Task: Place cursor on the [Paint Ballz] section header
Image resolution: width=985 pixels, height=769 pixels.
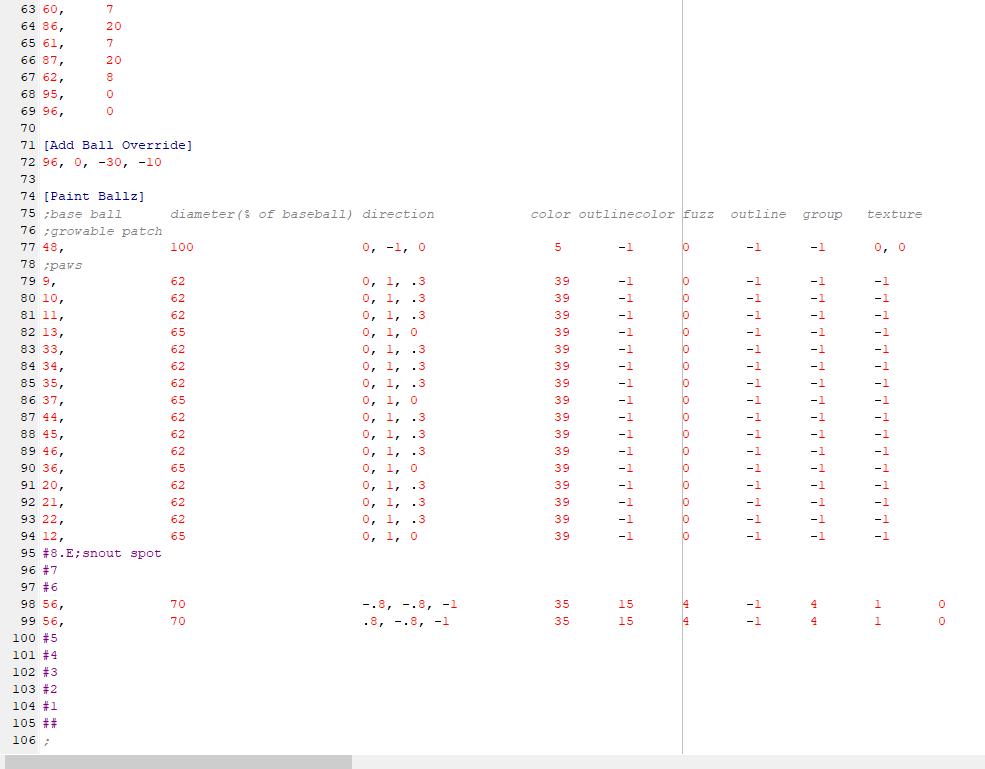Action: tap(94, 197)
